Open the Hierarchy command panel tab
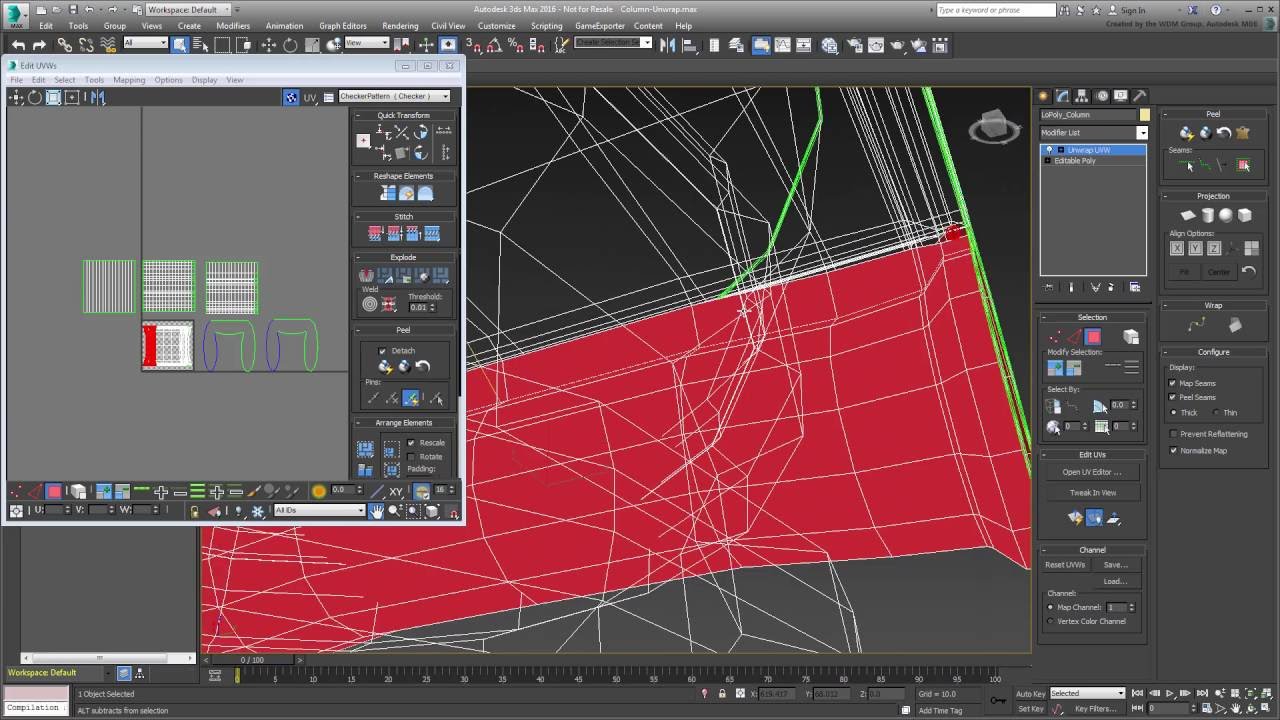Viewport: 1280px width, 720px height. pos(1084,96)
